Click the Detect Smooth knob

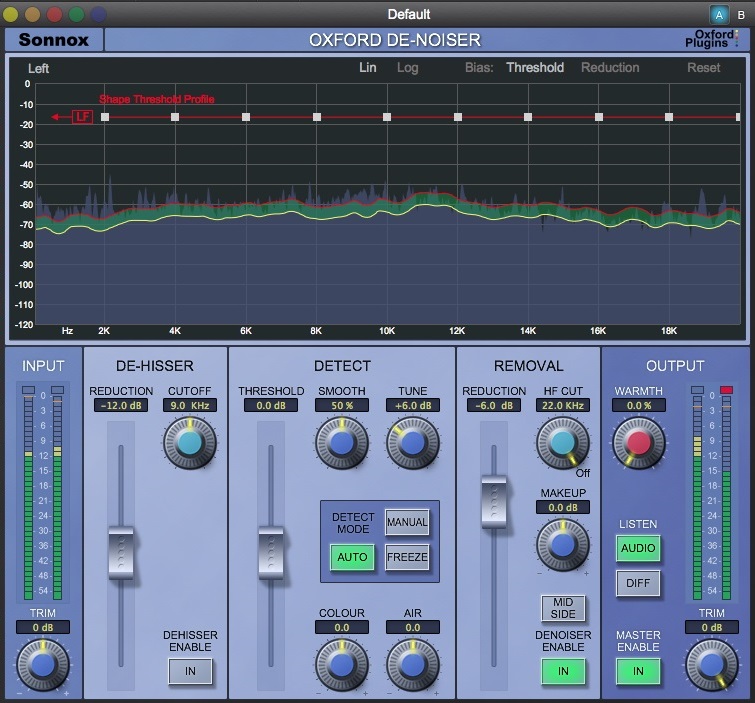pos(342,443)
